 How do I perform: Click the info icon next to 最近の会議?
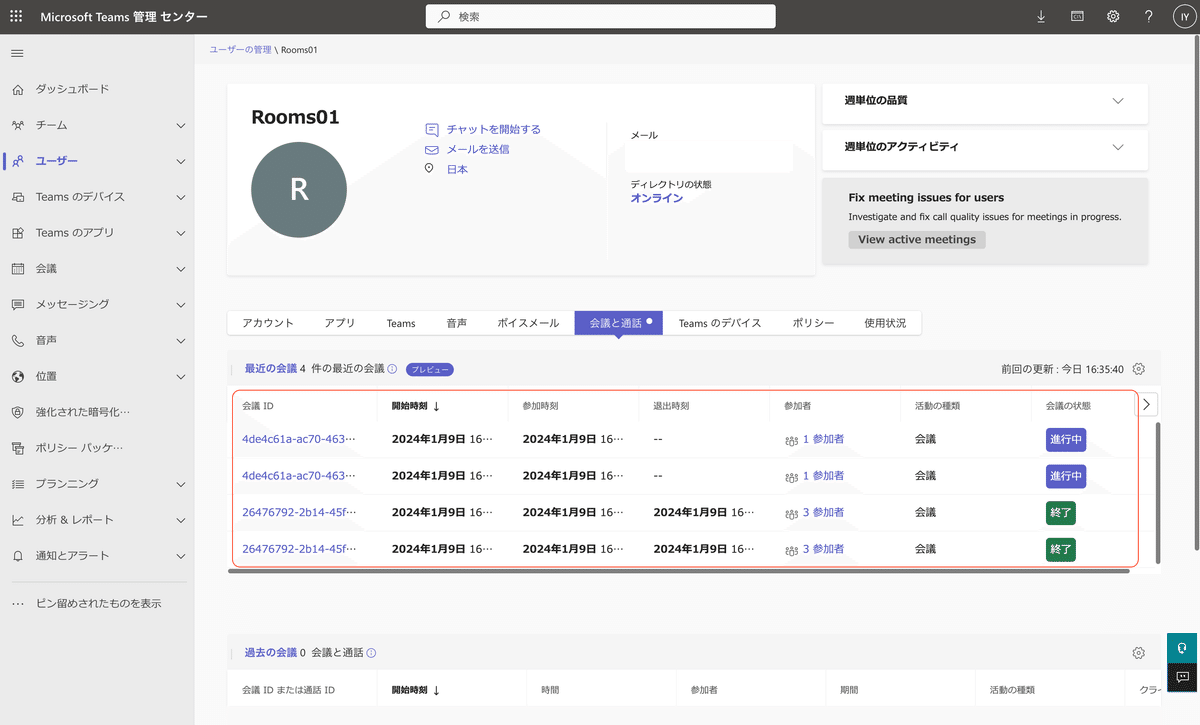392,369
